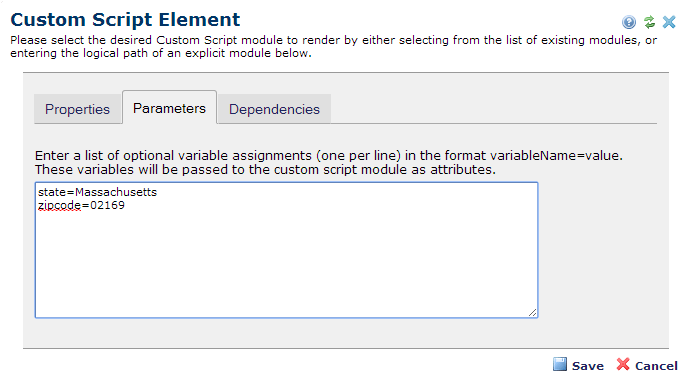Viewport: 695px width, 378px height.
Task: Open the help icon in dialog header
Action: pos(629,22)
